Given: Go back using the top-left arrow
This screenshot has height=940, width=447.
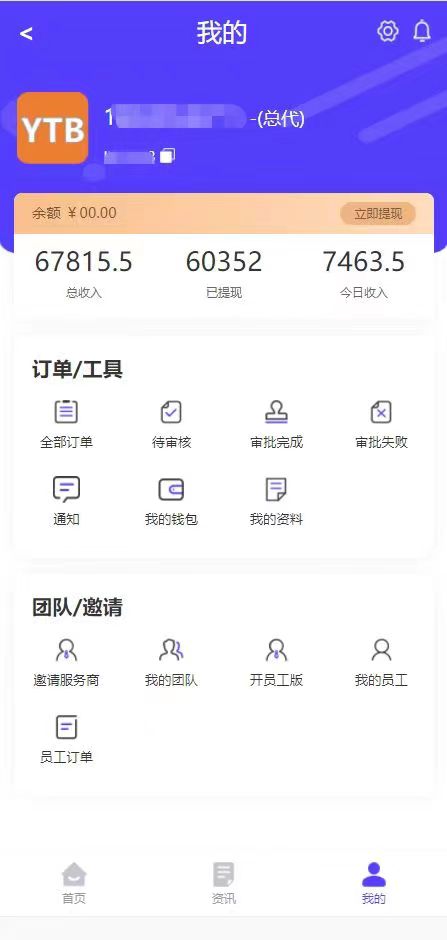Looking at the screenshot, I should (26, 34).
